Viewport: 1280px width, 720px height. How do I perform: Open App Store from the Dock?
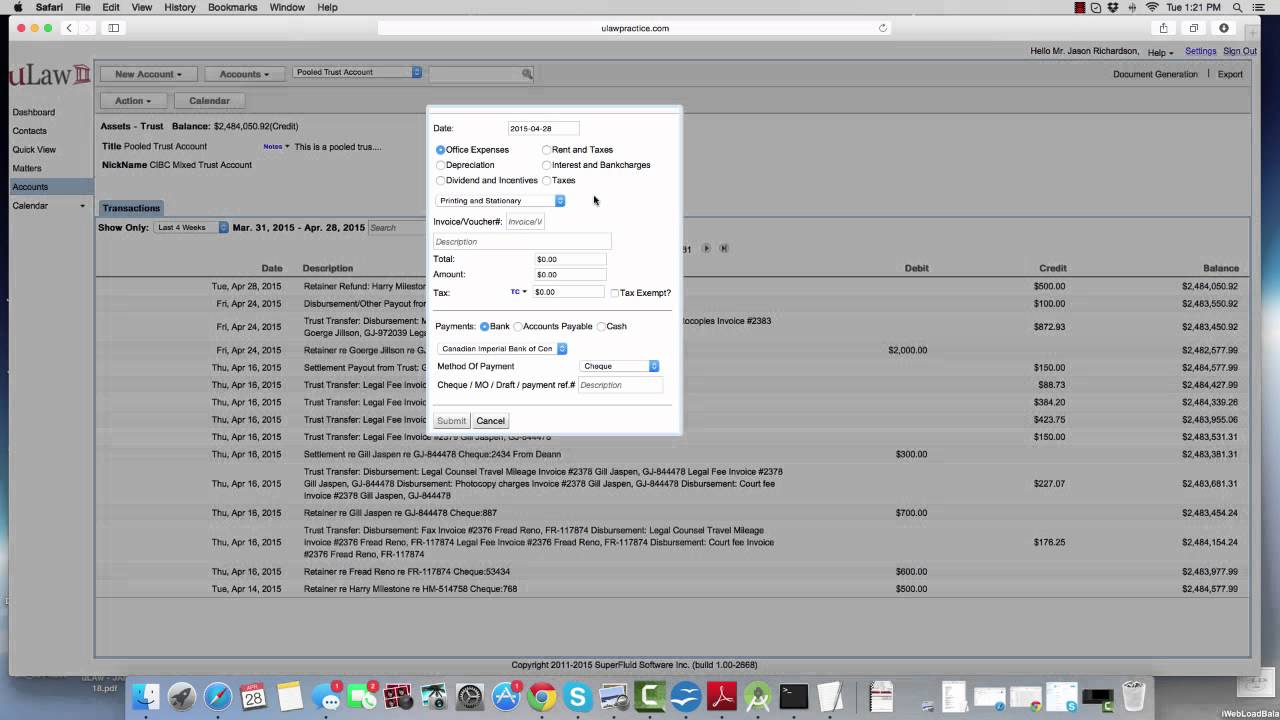pyautogui.click(x=506, y=696)
